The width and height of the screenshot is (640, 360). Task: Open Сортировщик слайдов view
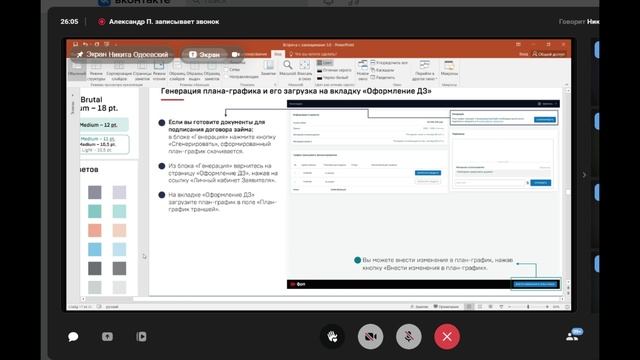(x=119, y=71)
